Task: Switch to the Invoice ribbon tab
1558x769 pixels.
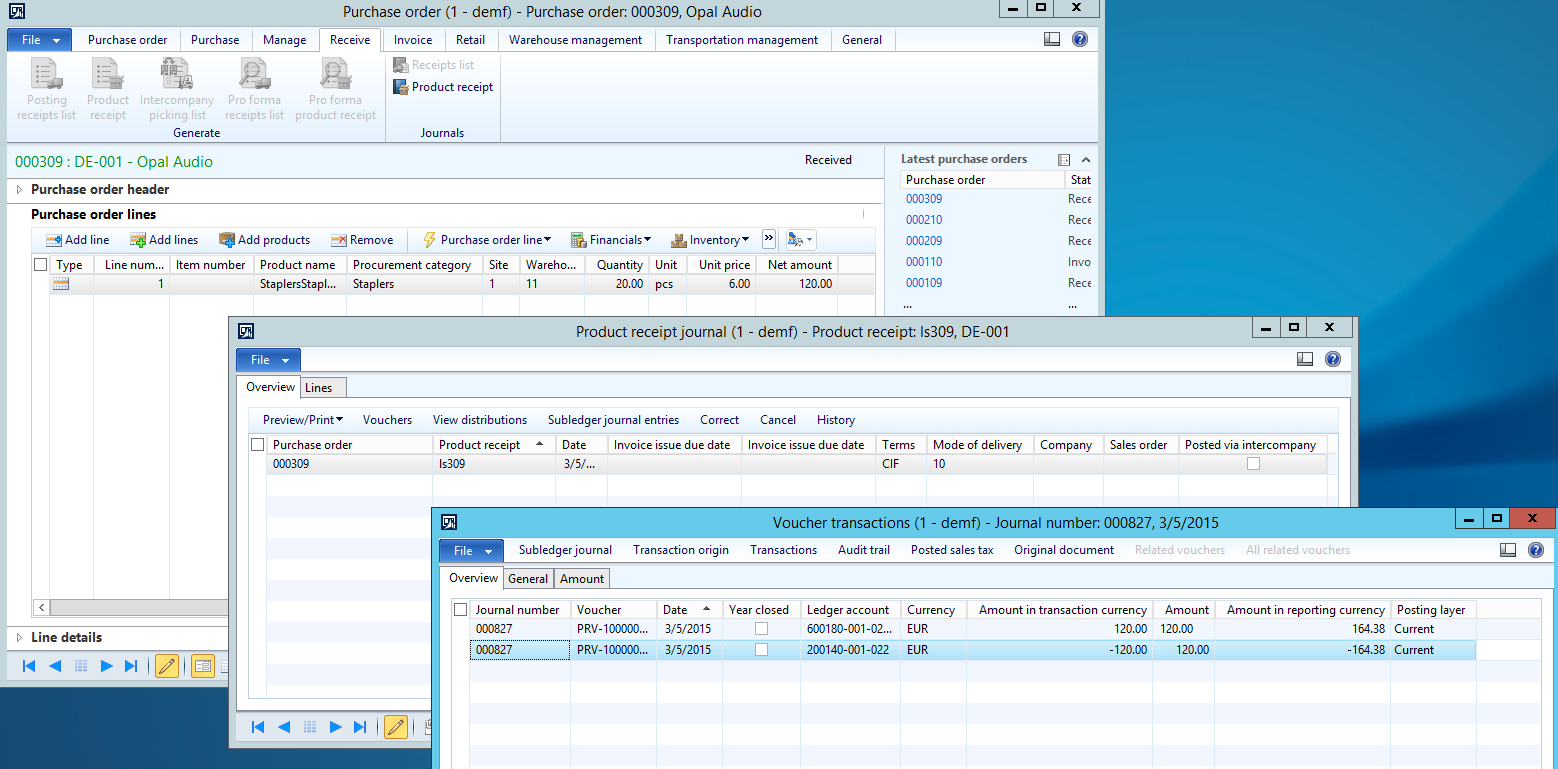Action: pos(412,40)
